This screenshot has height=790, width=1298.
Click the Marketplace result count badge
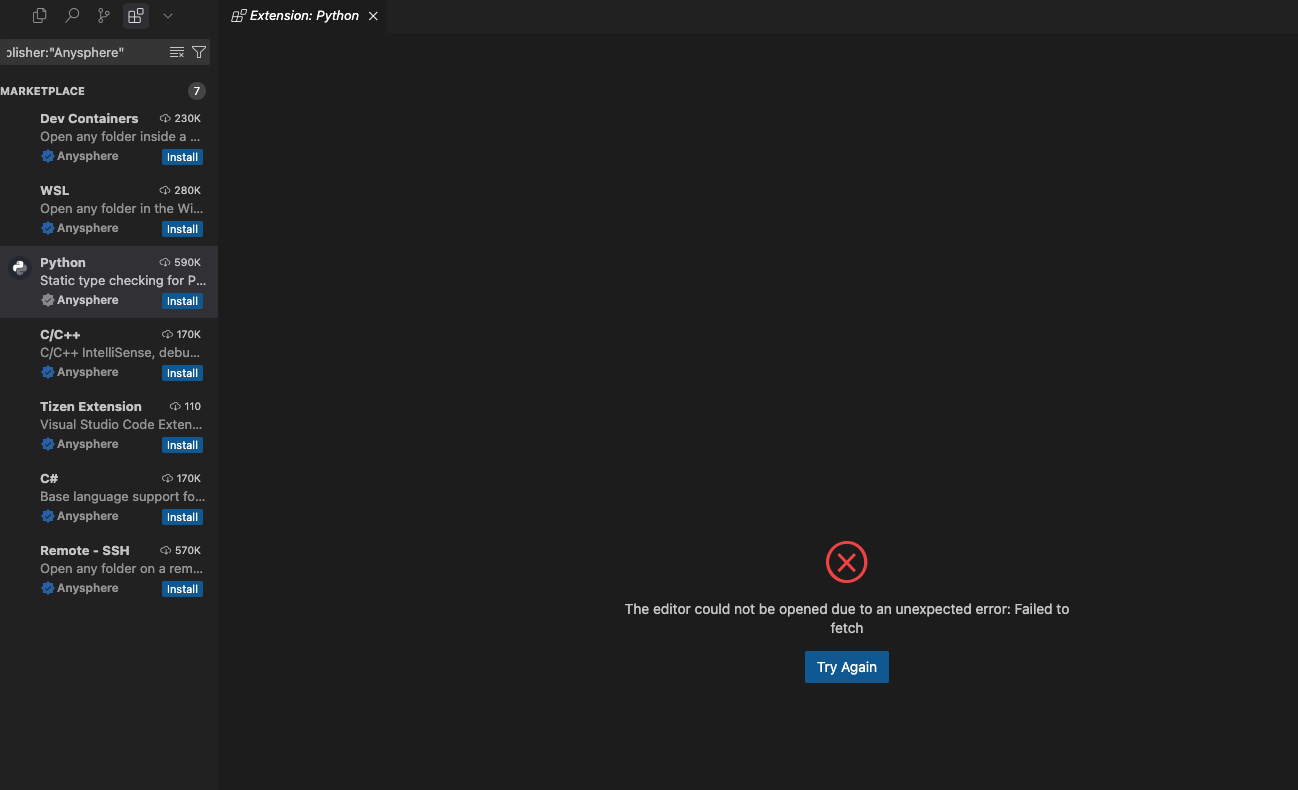coord(197,91)
